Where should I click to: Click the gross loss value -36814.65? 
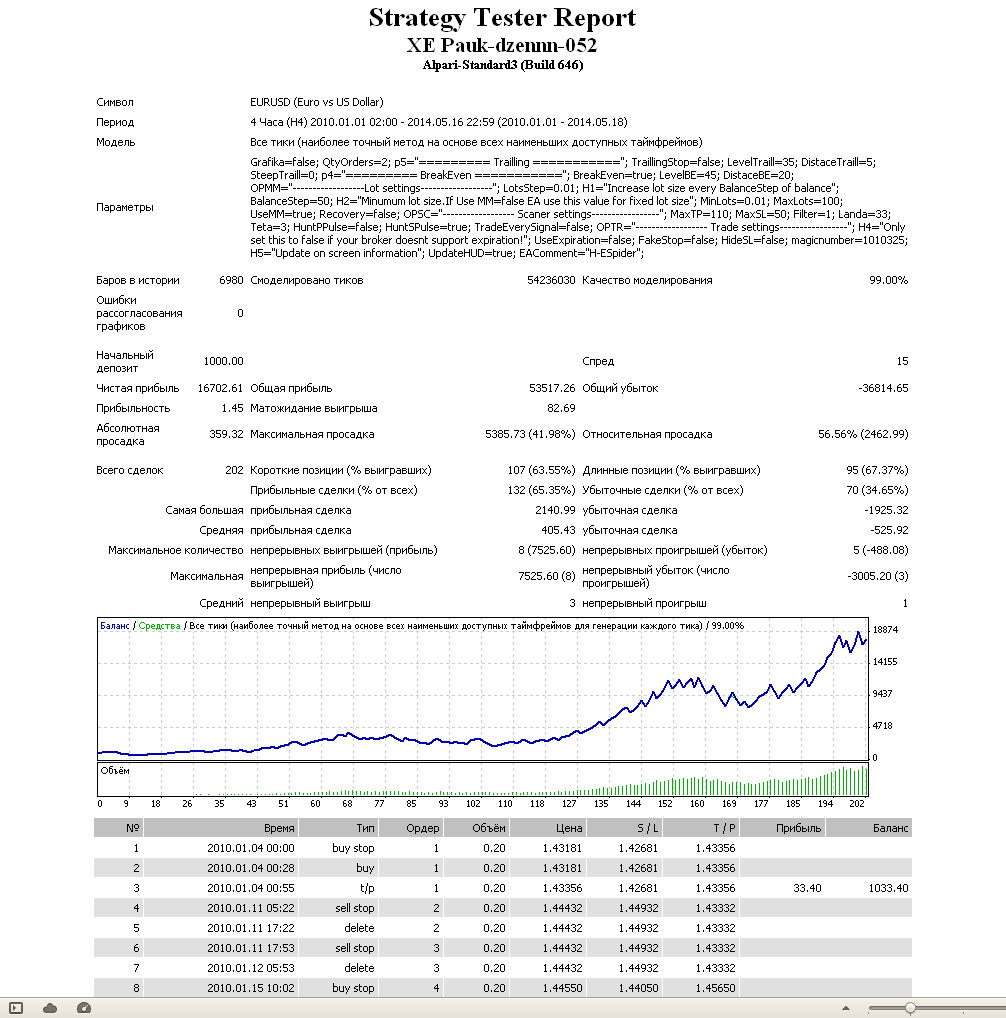pyautogui.click(x=883, y=388)
